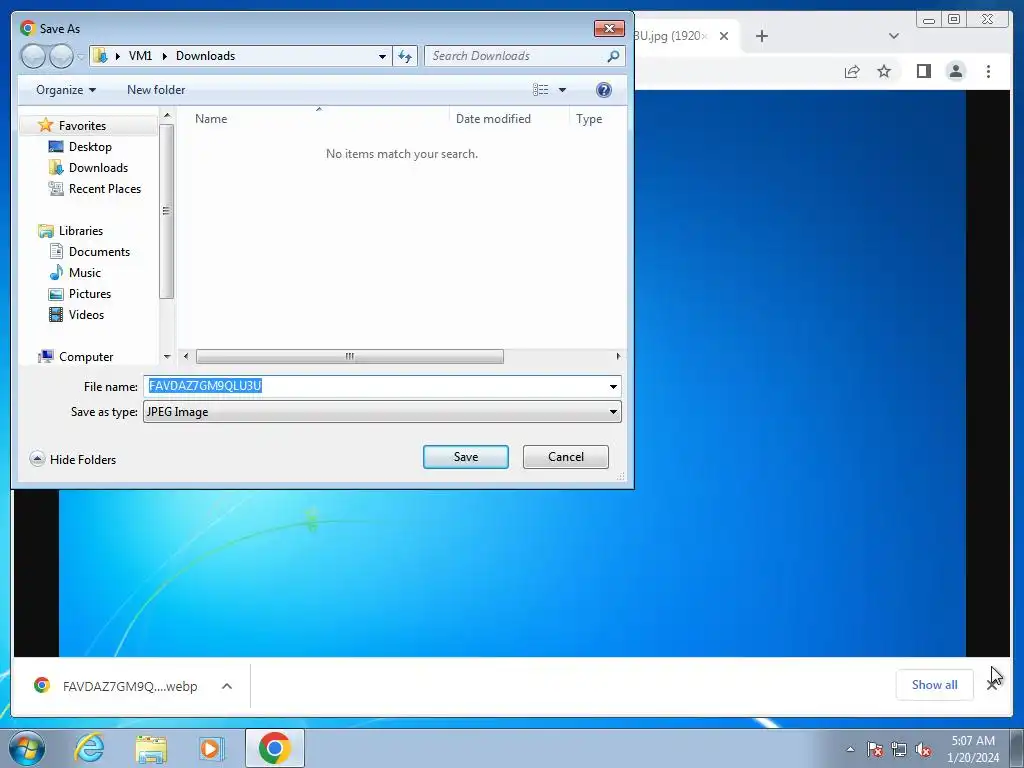Show hidden tray icons arrow
Screen dimensions: 1024x768
point(850,749)
